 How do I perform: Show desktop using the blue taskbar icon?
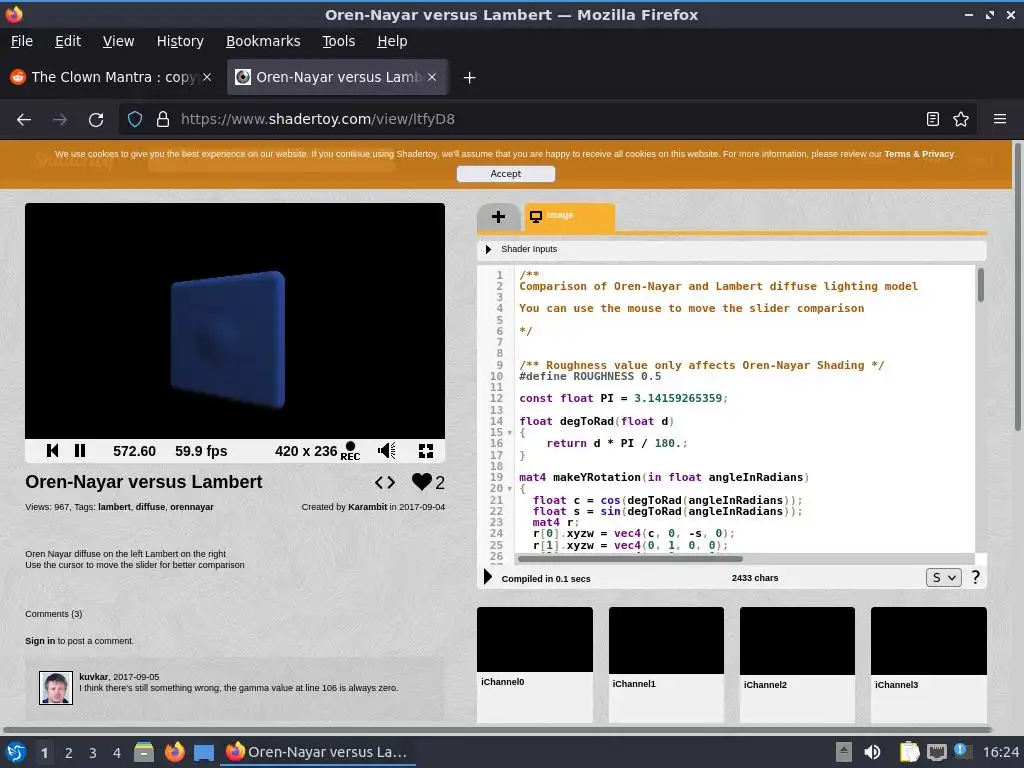click(204, 753)
